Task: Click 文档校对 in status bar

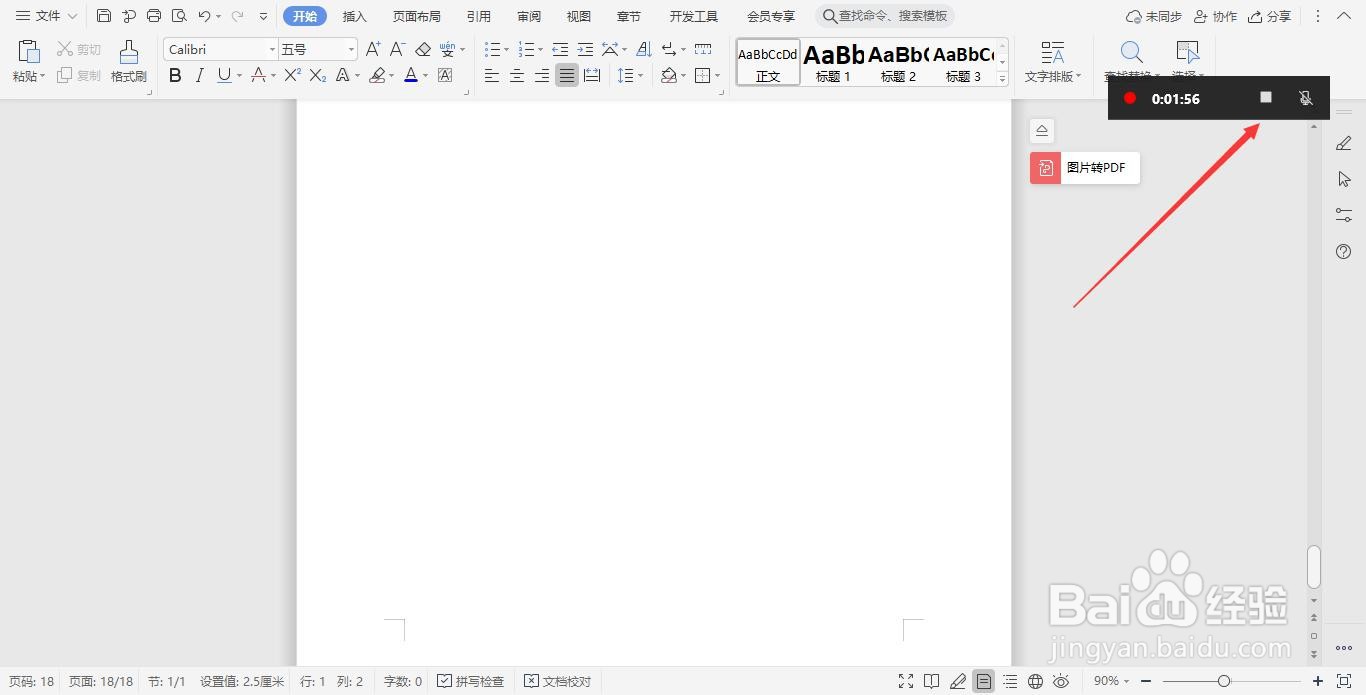Action: (558, 681)
